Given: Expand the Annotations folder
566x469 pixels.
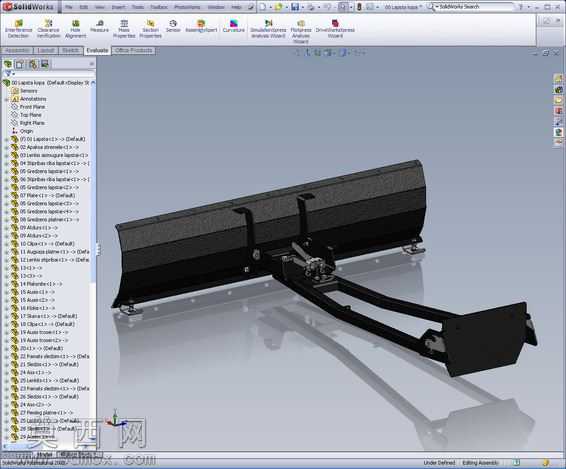Looking at the screenshot, I should point(6,99).
